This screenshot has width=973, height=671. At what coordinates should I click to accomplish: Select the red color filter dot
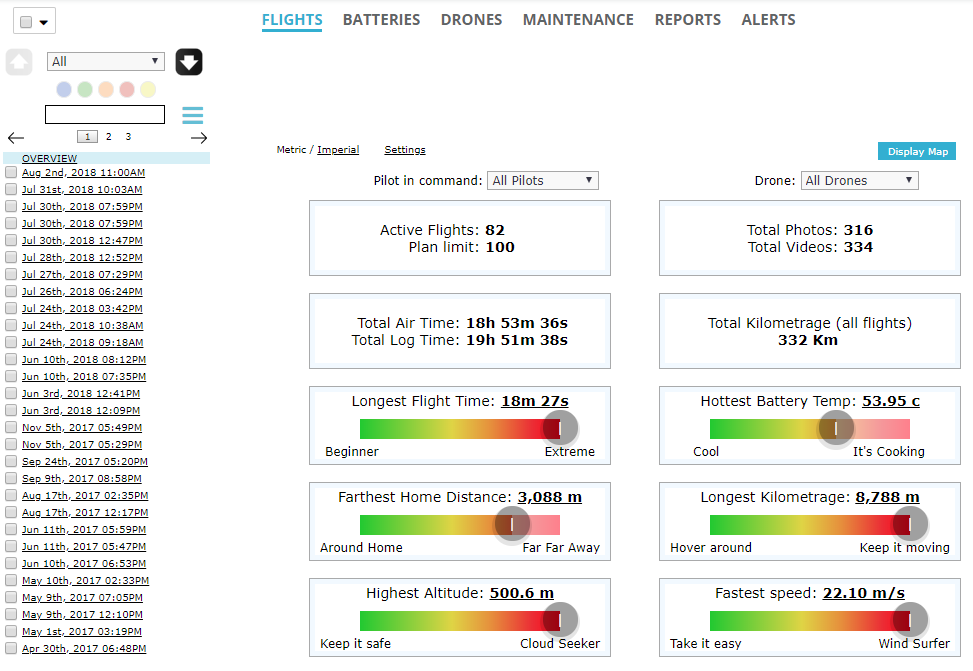tap(127, 89)
